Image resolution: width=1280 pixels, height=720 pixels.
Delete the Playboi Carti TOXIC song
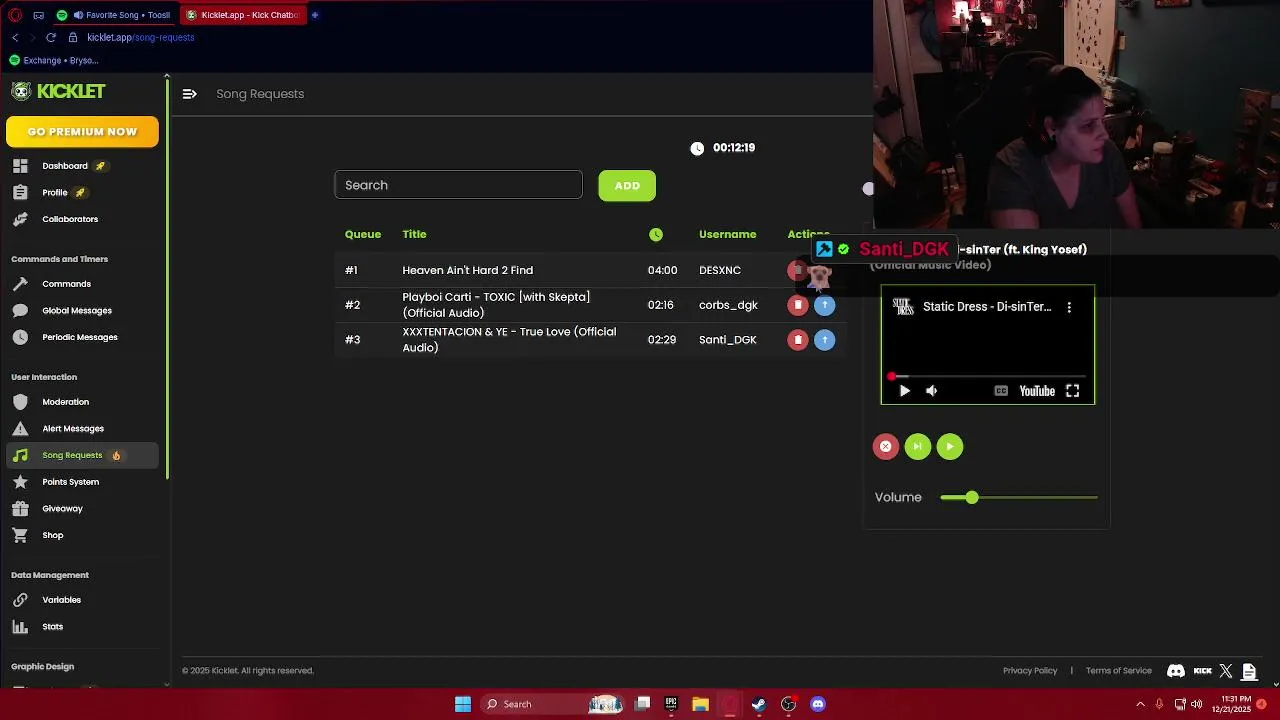point(798,305)
